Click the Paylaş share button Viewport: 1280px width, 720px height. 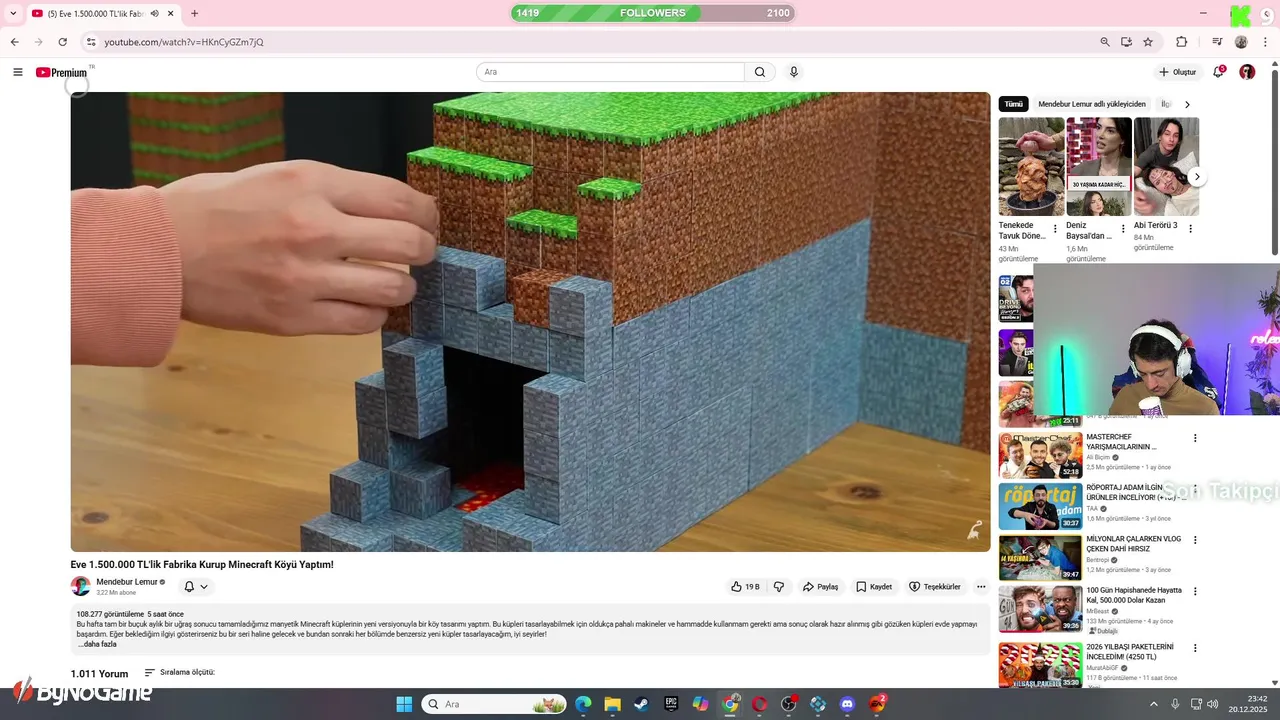point(820,587)
